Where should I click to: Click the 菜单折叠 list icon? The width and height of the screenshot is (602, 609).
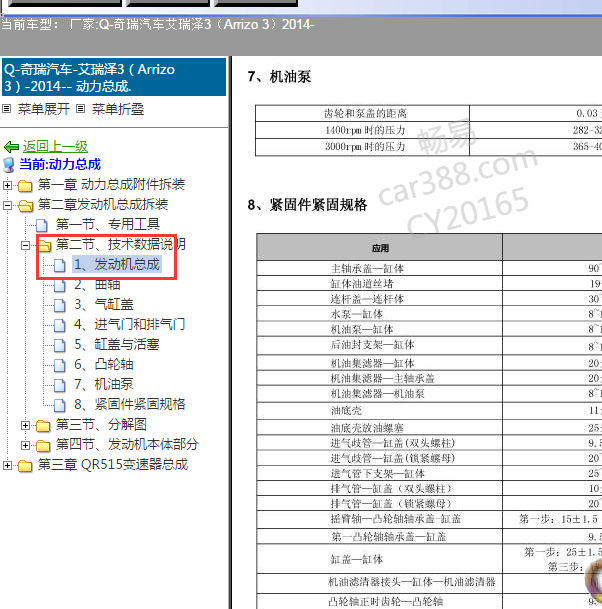(80, 108)
